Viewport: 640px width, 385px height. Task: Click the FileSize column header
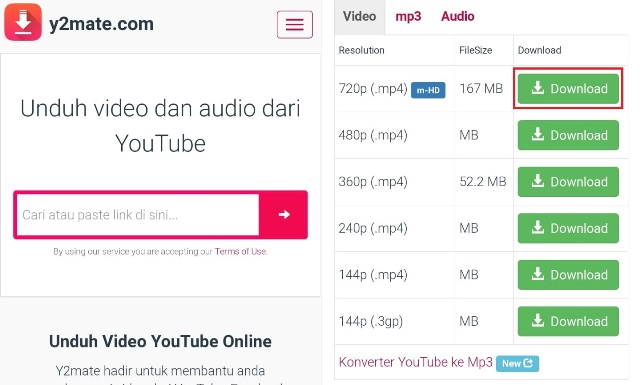coord(476,50)
